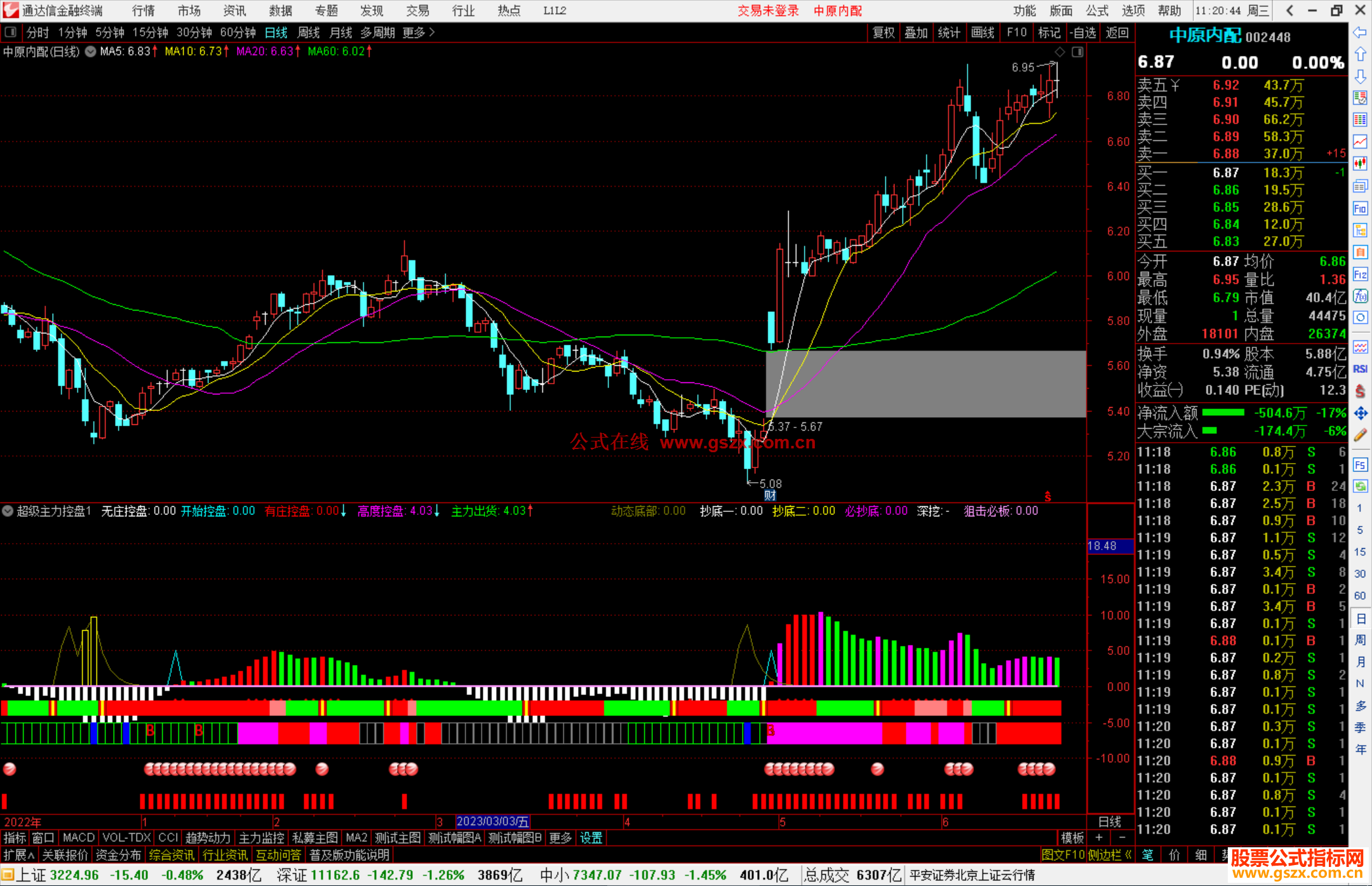
Task: Open the F10 company info sidebar icon
Action: (1360, 208)
